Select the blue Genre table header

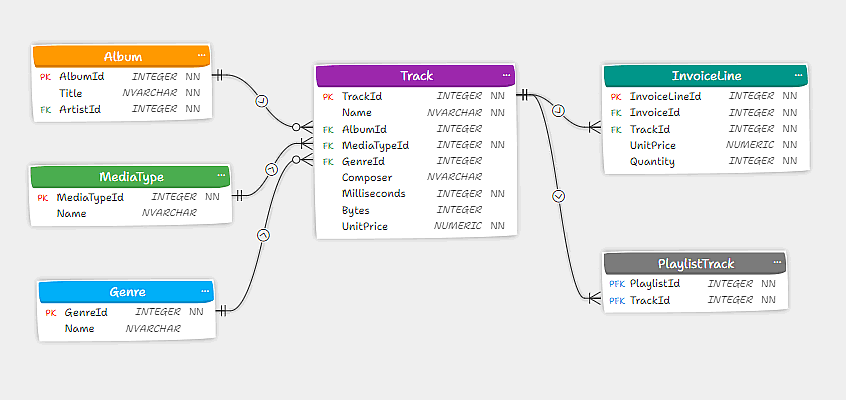click(x=126, y=292)
